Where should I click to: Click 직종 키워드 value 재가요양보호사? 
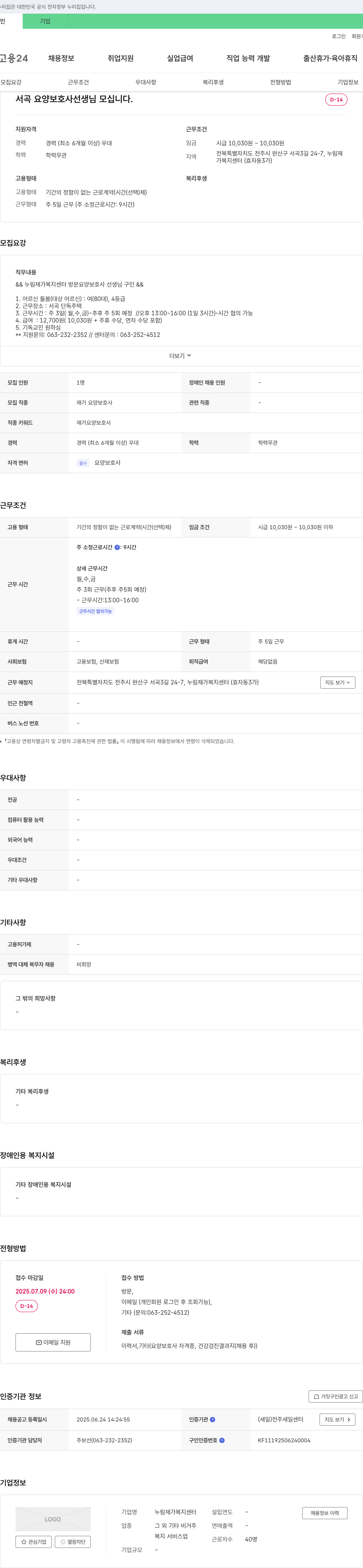(94, 422)
